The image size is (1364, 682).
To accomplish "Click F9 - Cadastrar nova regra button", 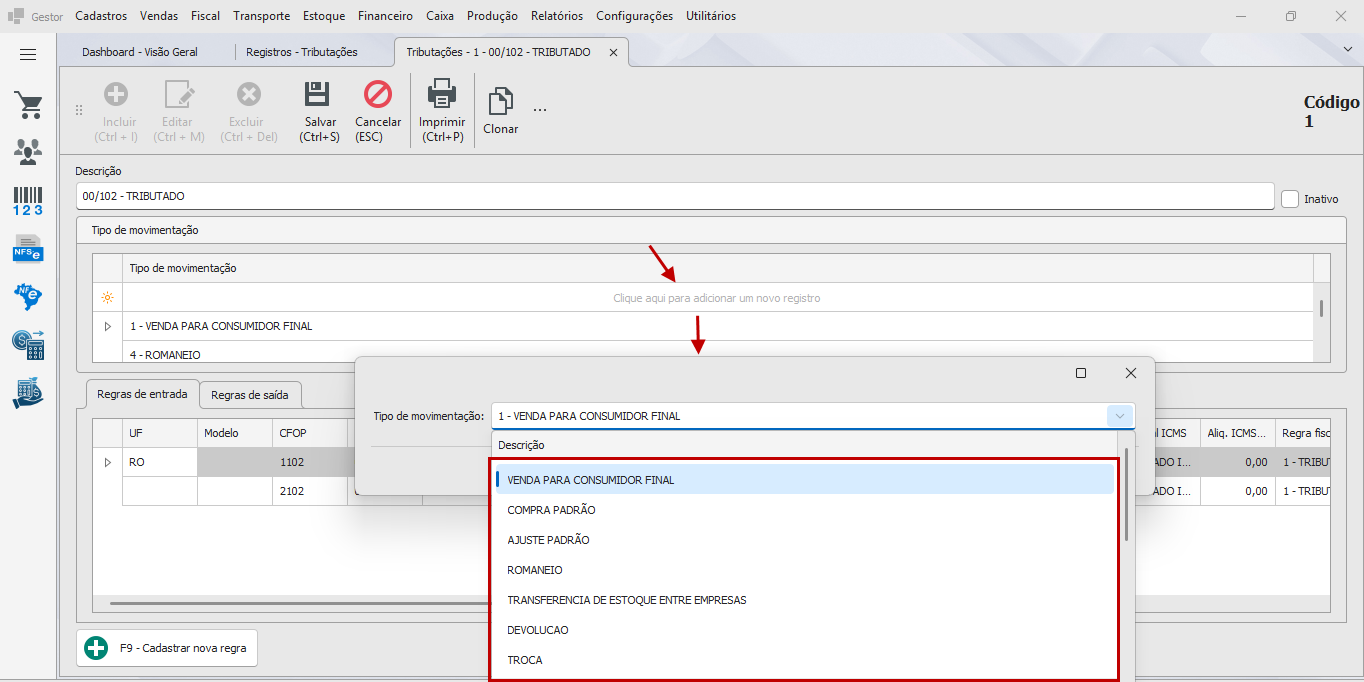I will tap(168, 648).
